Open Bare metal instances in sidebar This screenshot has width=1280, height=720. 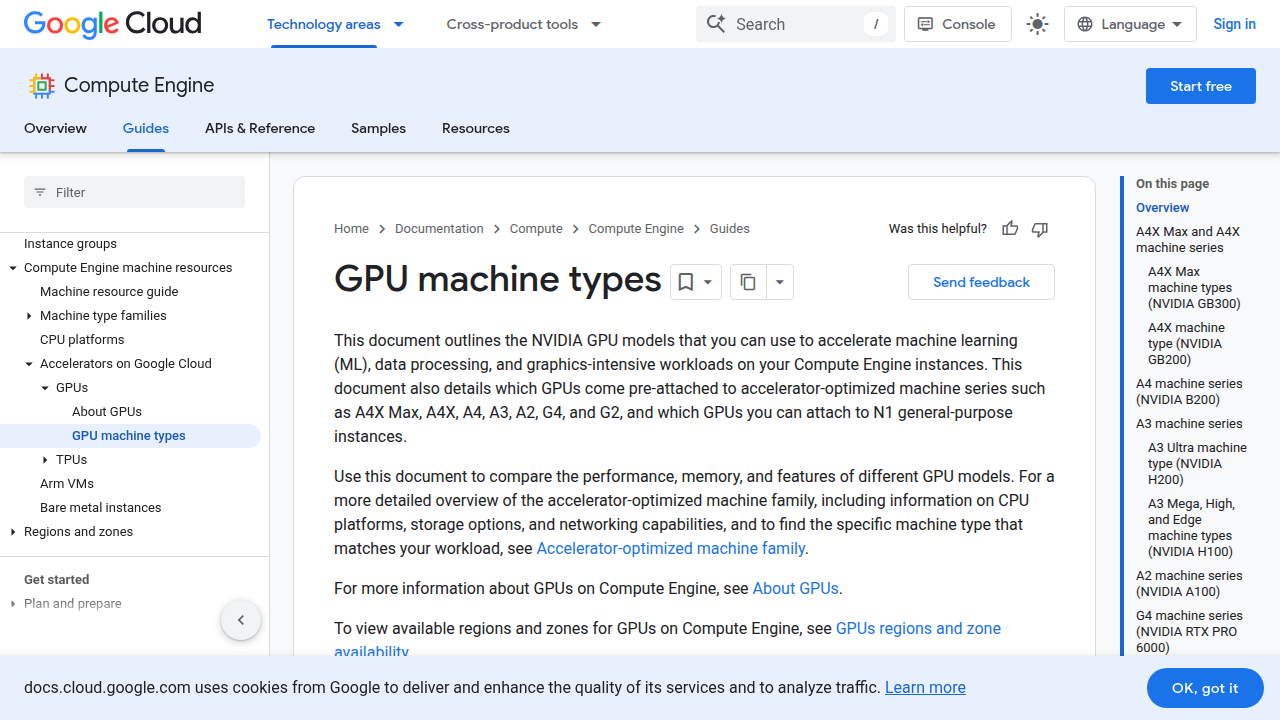[100, 508]
